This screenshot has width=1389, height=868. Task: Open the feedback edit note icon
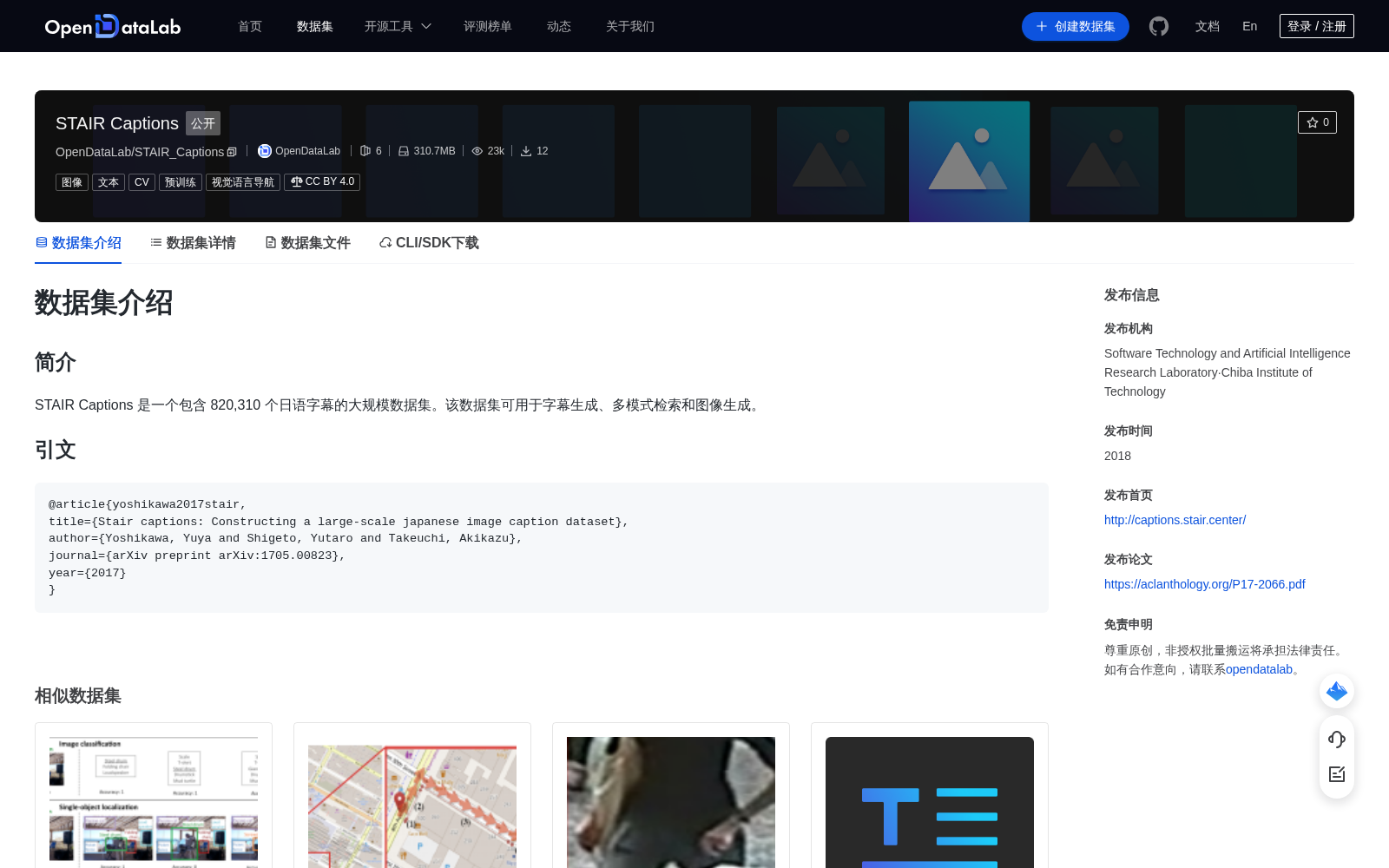(x=1337, y=773)
